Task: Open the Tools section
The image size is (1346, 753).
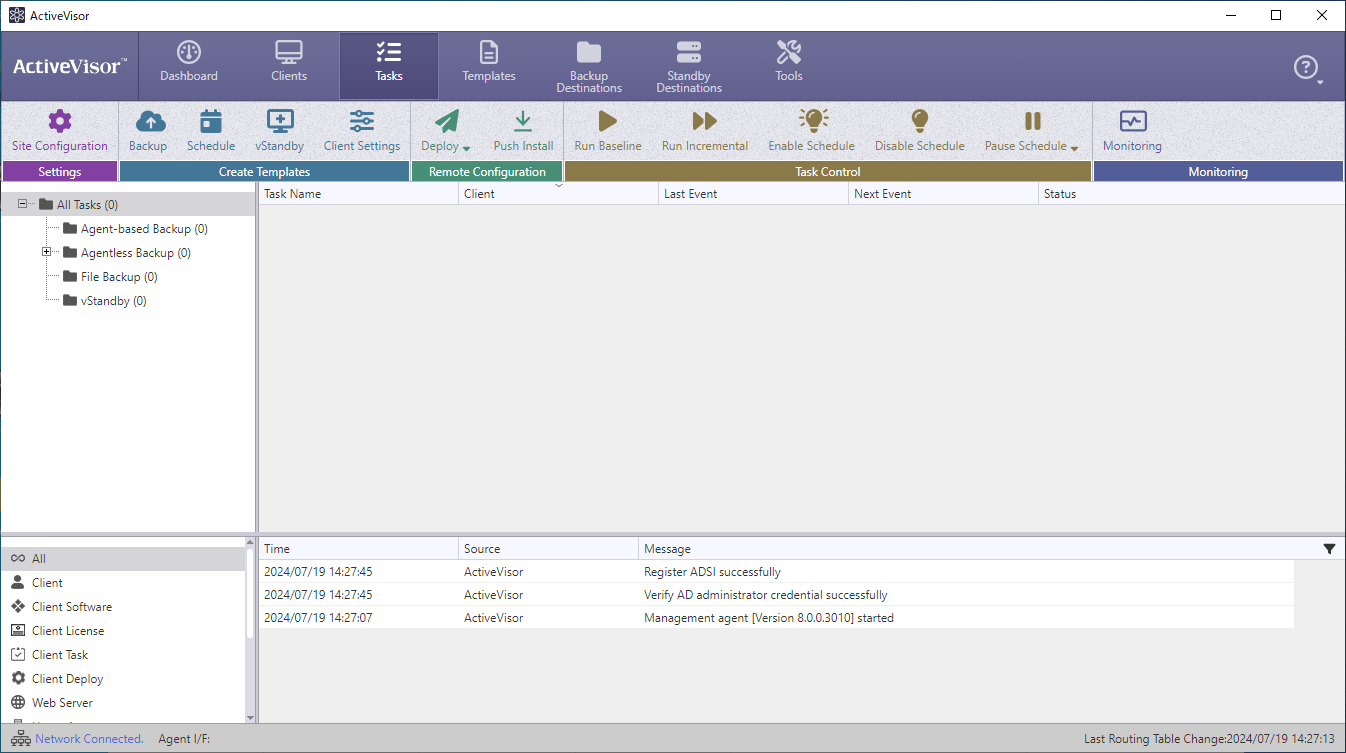Action: pos(789,63)
